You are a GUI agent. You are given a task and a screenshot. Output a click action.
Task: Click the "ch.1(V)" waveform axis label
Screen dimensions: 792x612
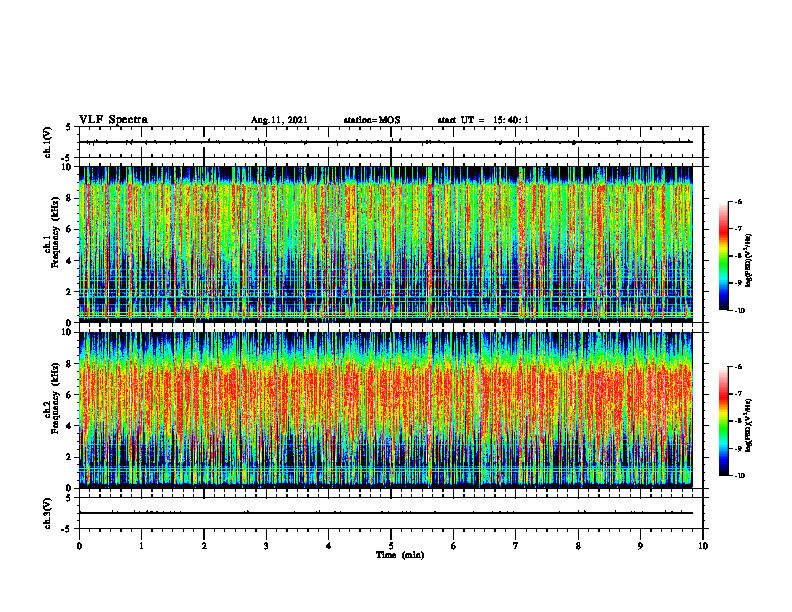pyautogui.click(x=48, y=142)
